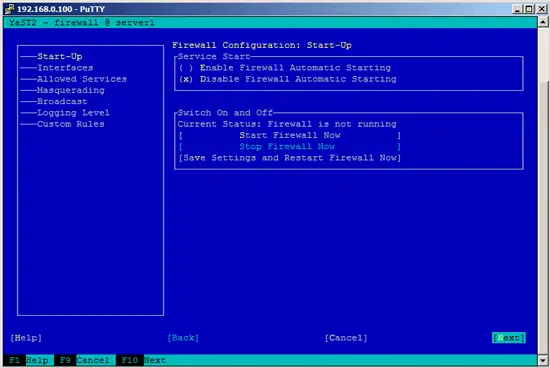Select Broadcast in the left panel

pyautogui.click(x=62, y=101)
